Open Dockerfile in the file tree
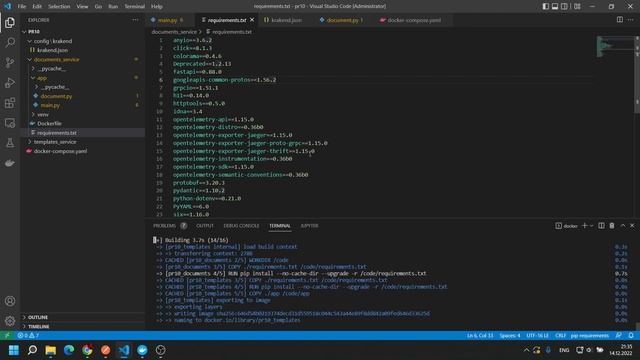This screenshot has height=360, width=640. (x=49, y=124)
